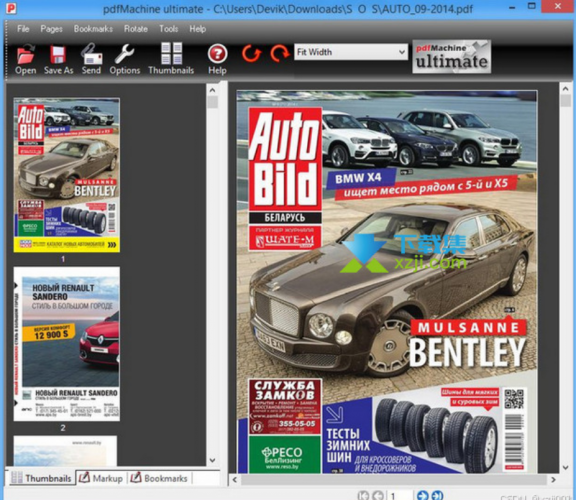Select page 1 Auto Bild thumbnail
Screen dimensions: 576x500
coord(66,175)
